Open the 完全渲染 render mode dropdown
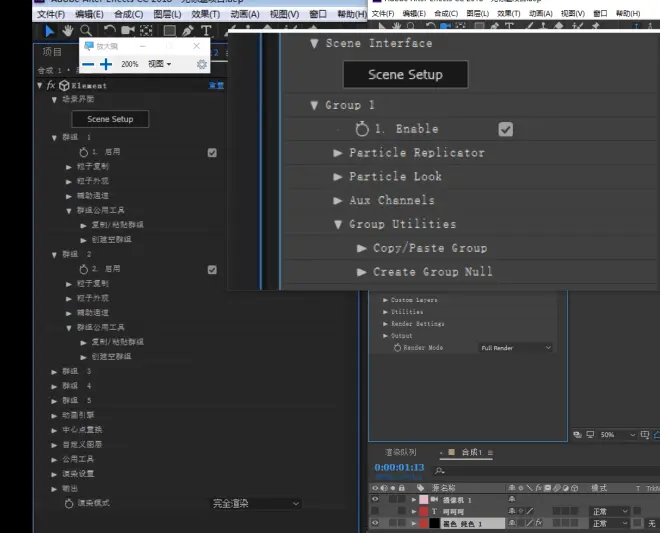The image size is (660, 533). [x=256, y=504]
